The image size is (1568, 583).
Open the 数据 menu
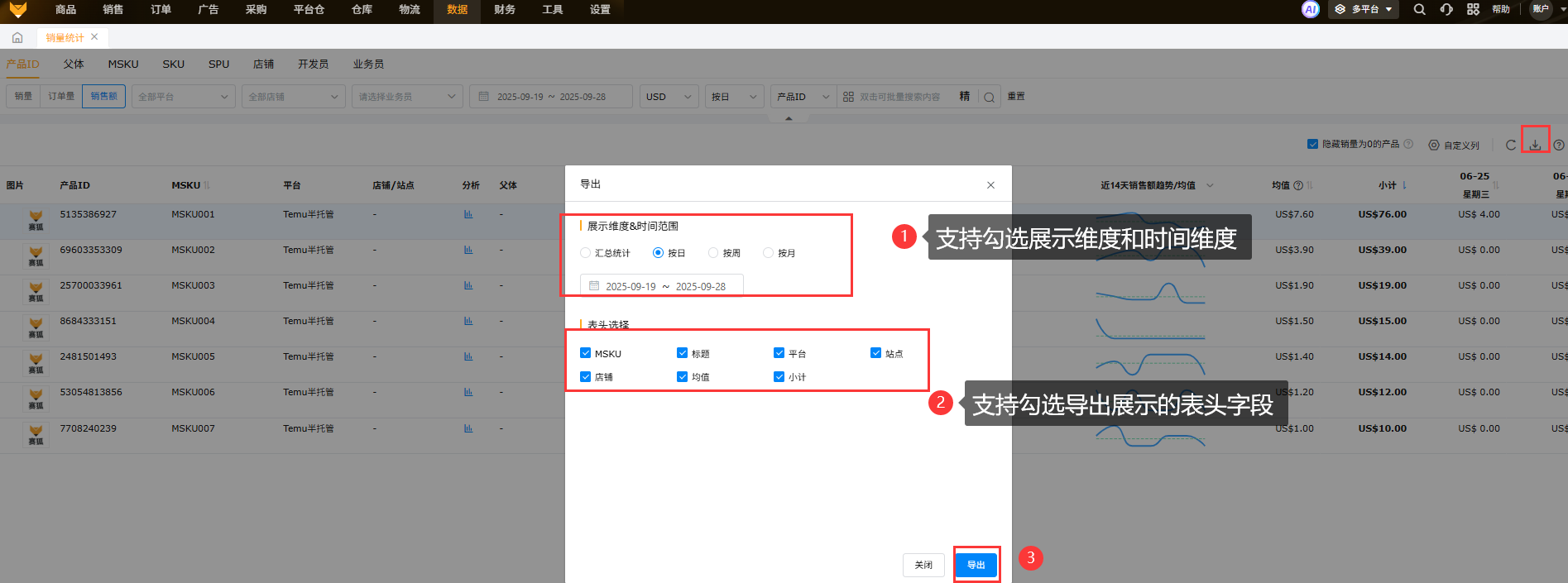tap(457, 10)
